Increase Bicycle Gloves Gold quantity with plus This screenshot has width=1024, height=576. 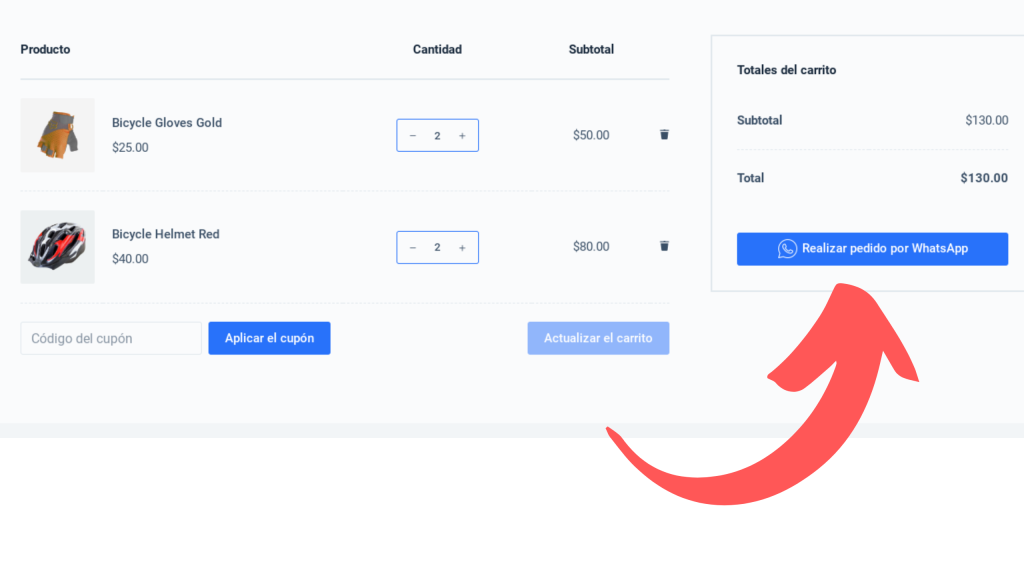point(462,136)
